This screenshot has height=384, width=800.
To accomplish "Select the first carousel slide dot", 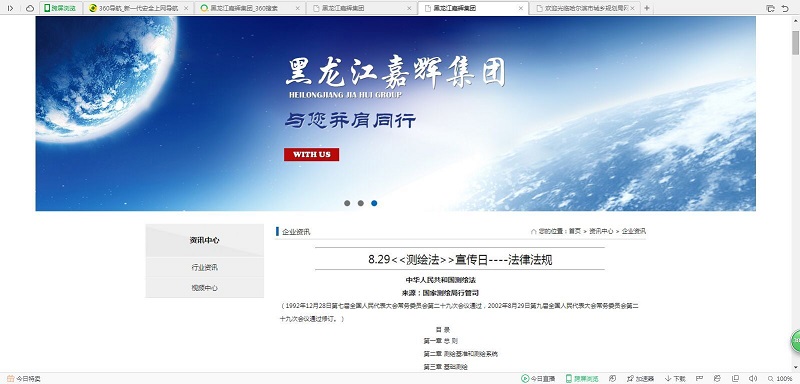I will tap(347, 203).
